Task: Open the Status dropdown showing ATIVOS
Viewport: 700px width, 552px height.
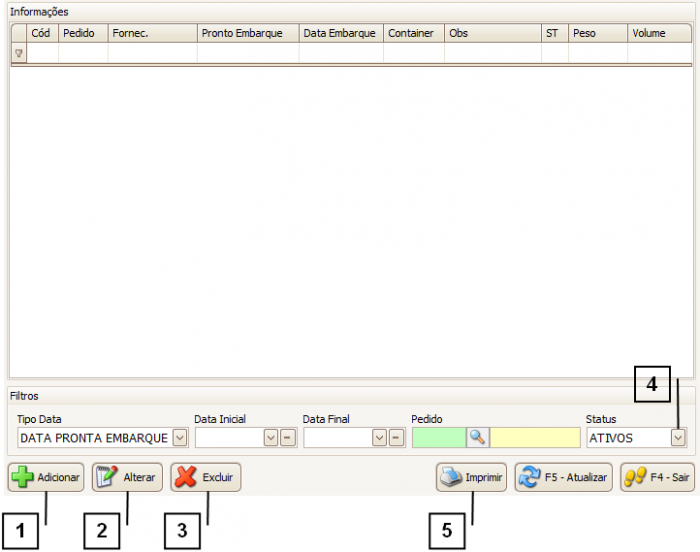Action: pyautogui.click(x=678, y=437)
